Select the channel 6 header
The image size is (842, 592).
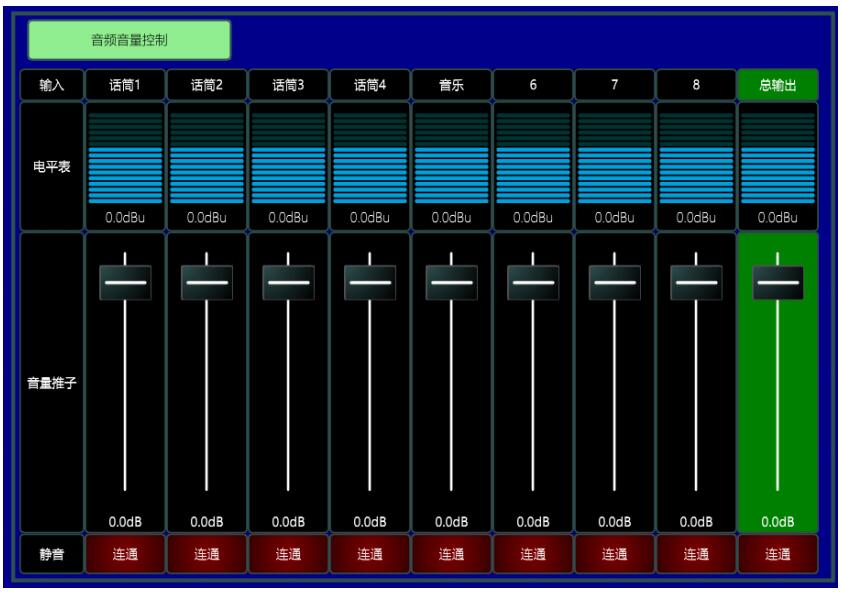coord(533,85)
